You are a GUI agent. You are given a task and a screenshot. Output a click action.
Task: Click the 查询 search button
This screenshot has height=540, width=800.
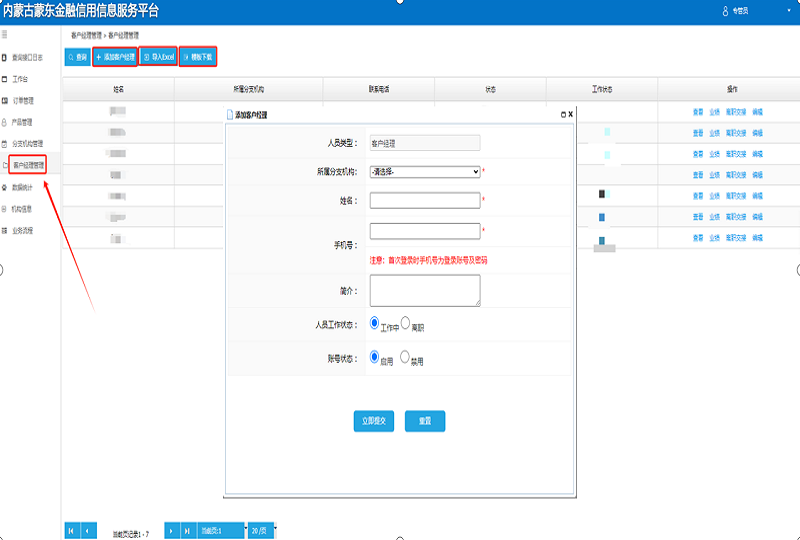click(77, 57)
